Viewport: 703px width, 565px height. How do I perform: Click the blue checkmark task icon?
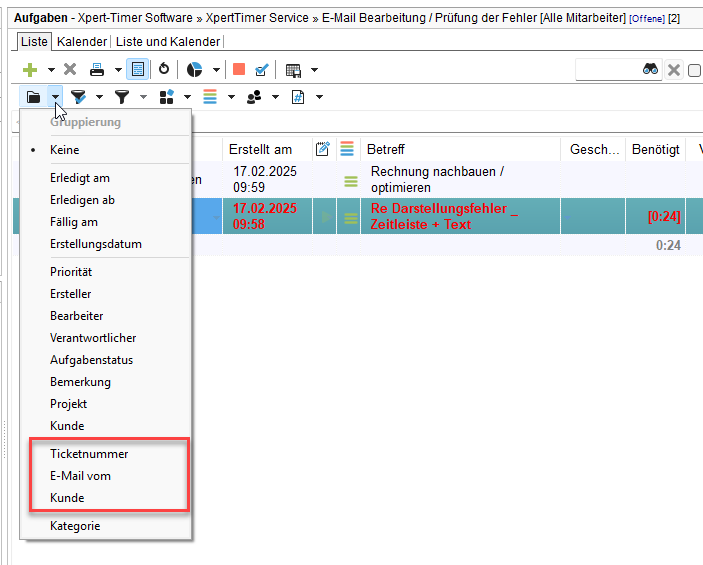[262, 70]
